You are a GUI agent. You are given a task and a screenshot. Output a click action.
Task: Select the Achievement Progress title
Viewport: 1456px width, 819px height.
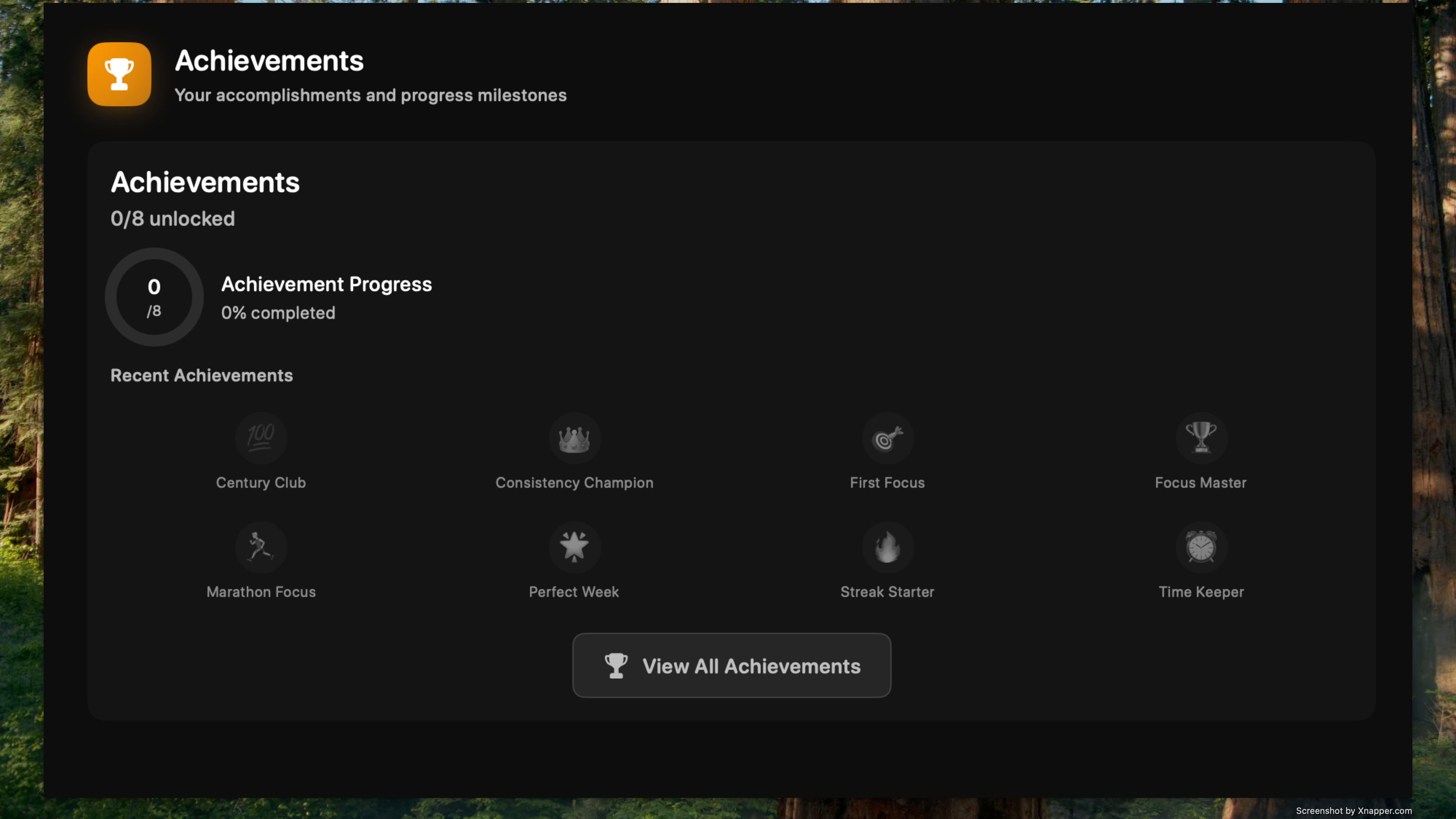point(326,284)
